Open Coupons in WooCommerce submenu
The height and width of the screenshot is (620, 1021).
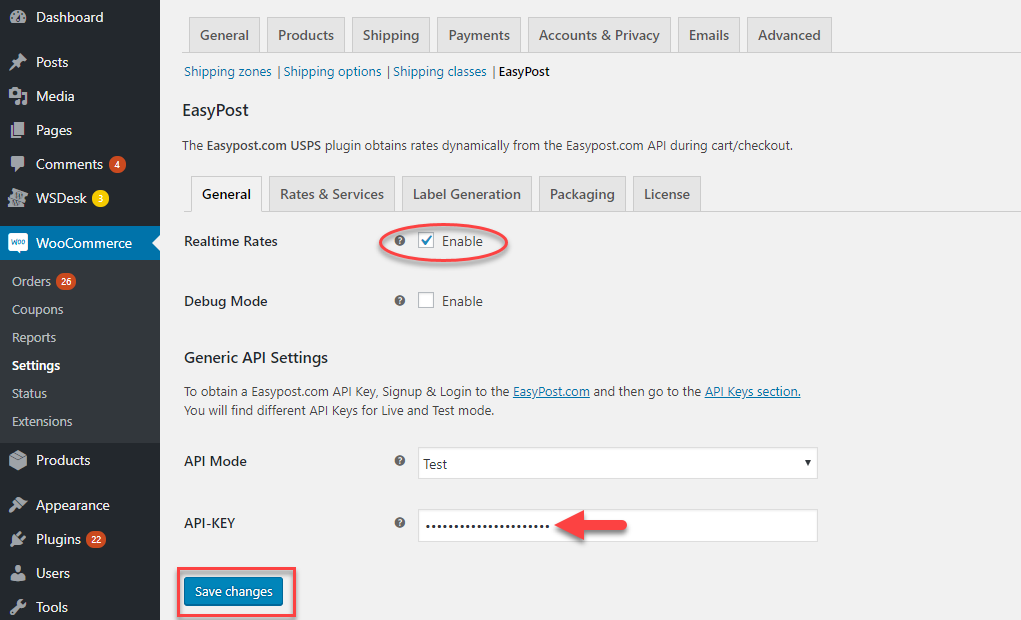click(38, 309)
